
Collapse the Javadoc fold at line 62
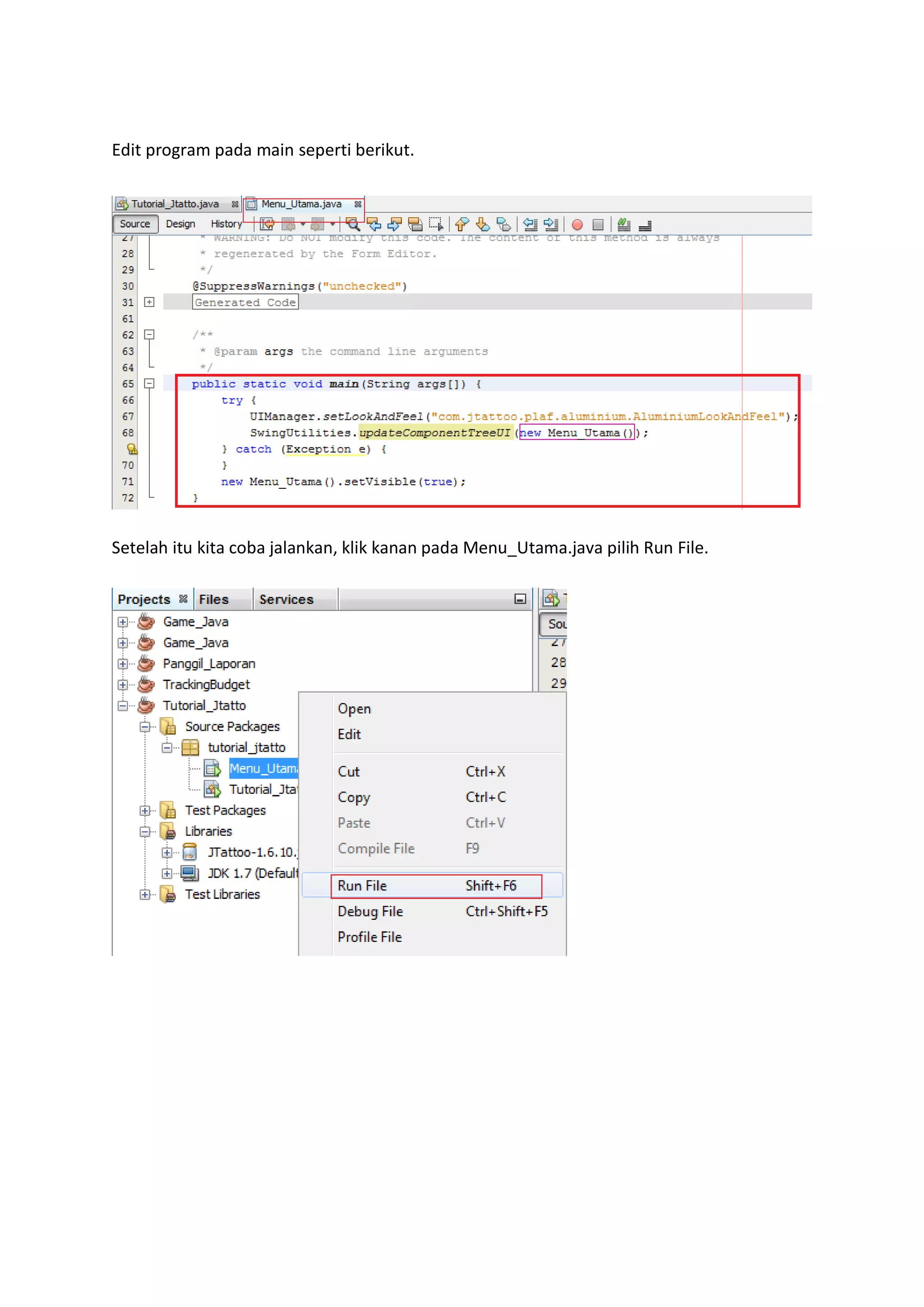149,335
